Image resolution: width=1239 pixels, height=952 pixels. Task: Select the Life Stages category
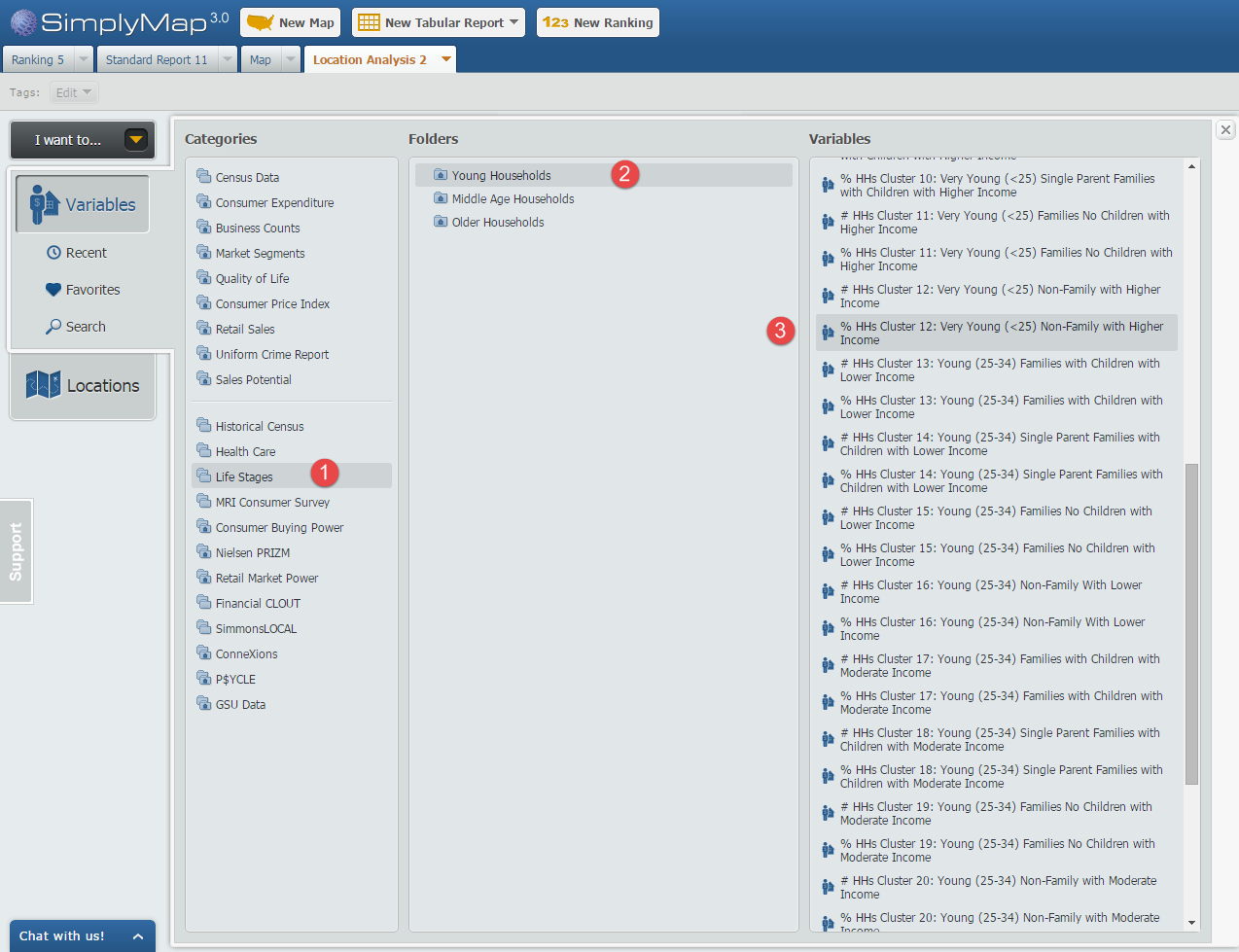click(292, 476)
